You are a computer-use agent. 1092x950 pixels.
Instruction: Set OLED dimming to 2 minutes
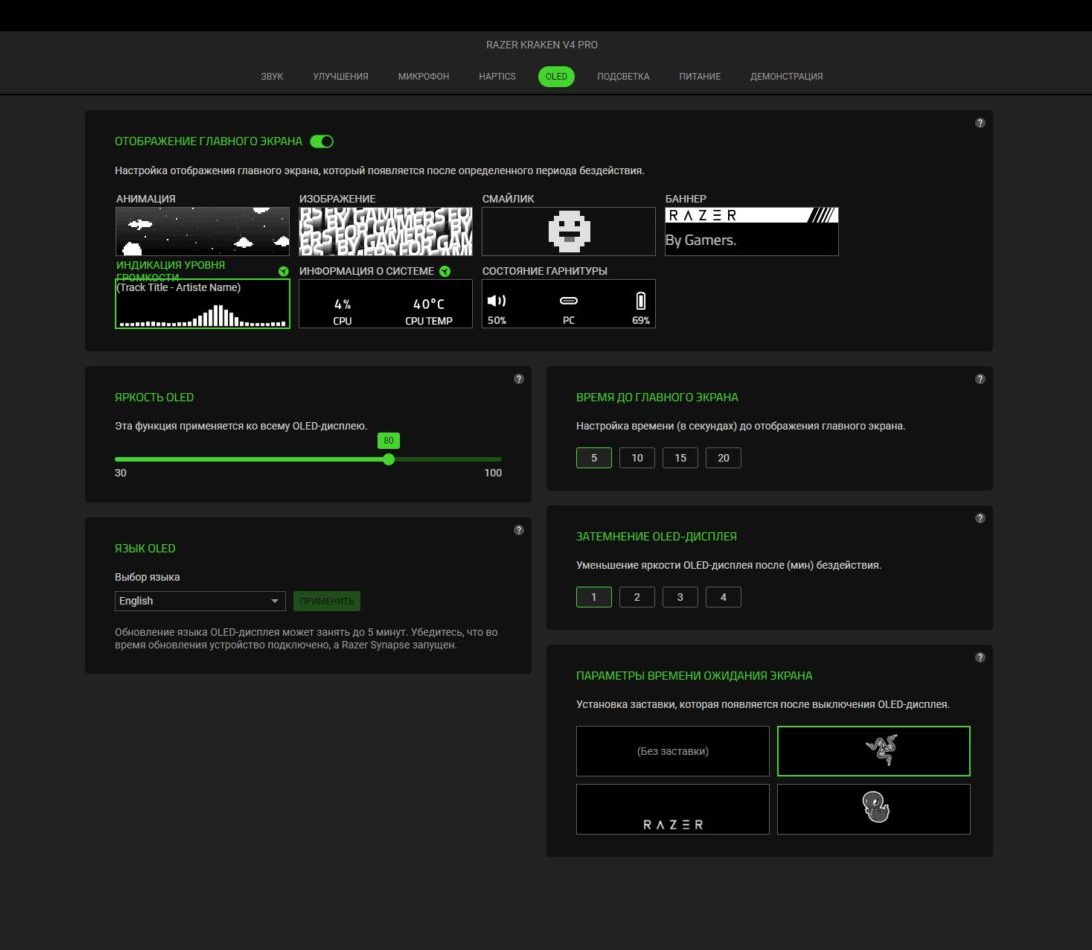click(x=637, y=597)
